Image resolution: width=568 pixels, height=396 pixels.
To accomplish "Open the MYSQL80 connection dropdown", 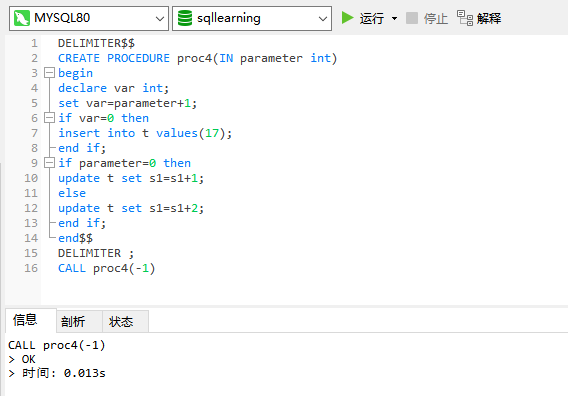I will click(x=160, y=18).
